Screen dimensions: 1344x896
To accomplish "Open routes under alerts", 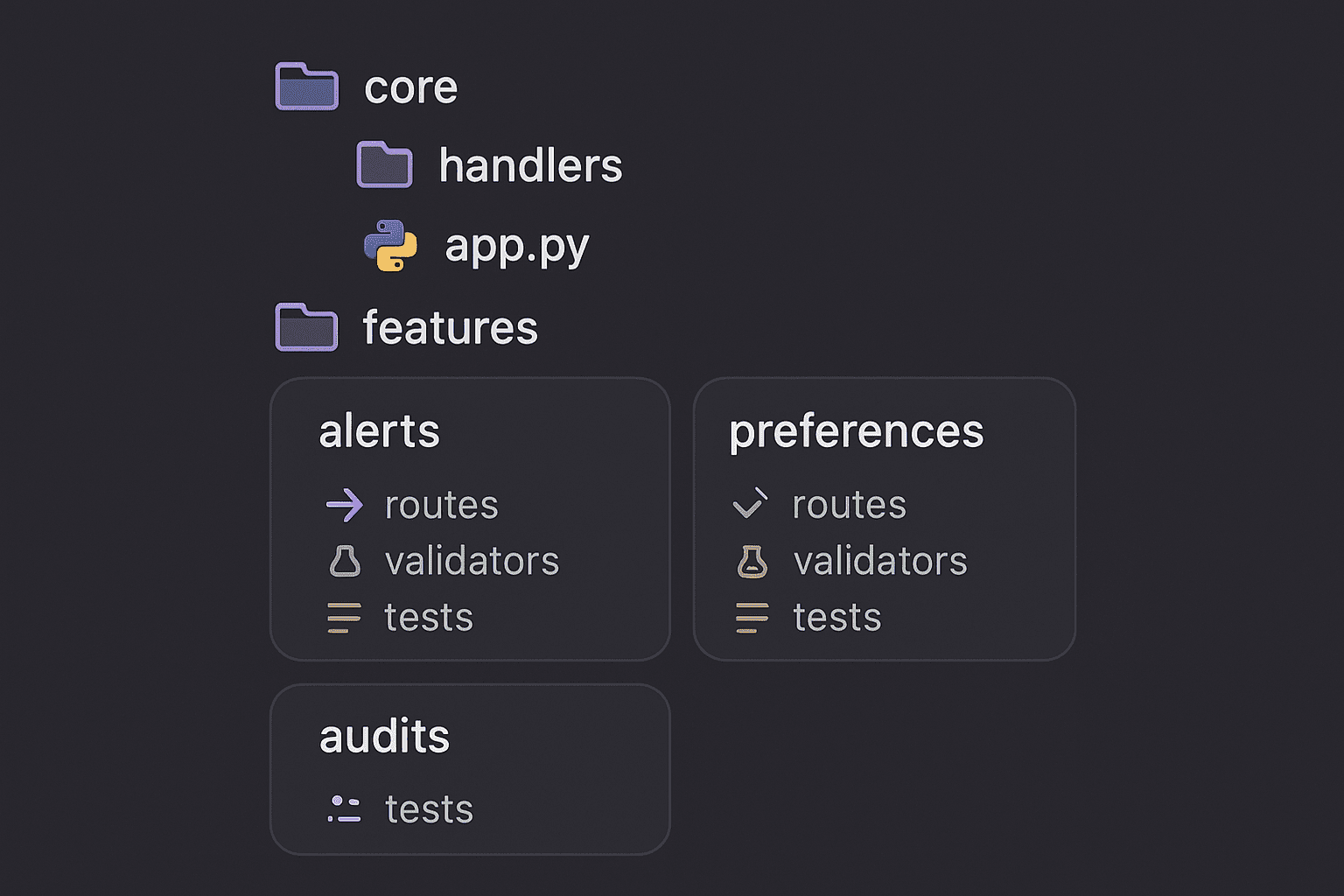I will tap(442, 505).
